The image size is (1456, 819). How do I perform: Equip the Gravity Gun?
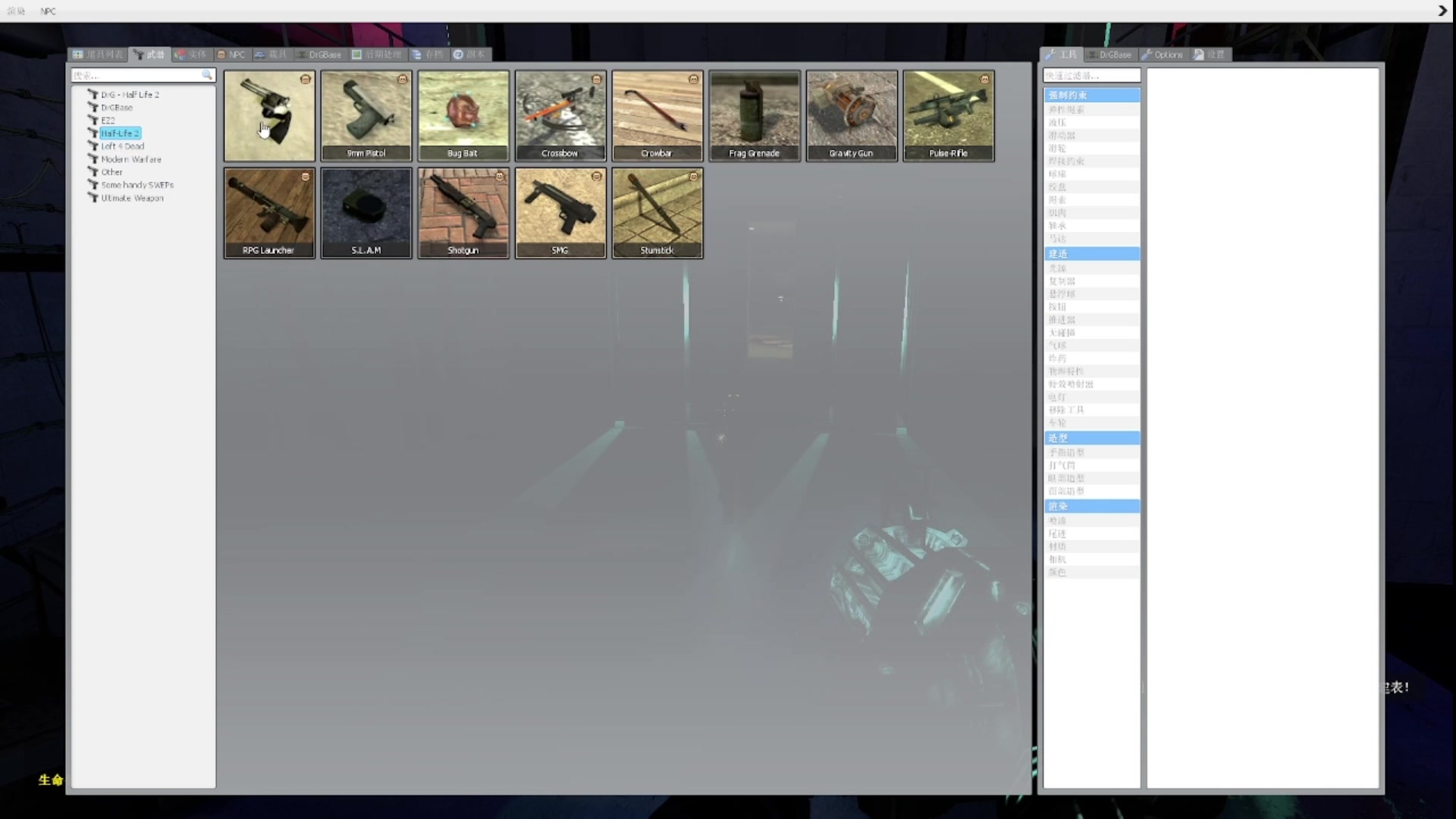tap(852, 116)
